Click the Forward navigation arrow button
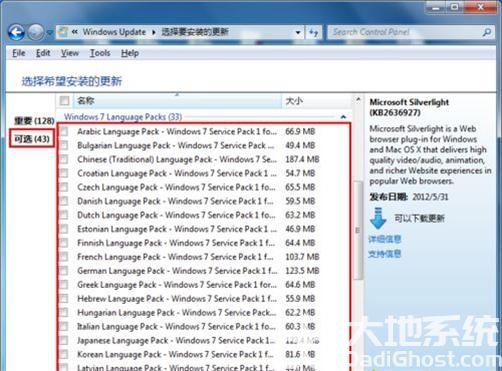502x371 pixels. pyautogui.click(x=35, y=32)
